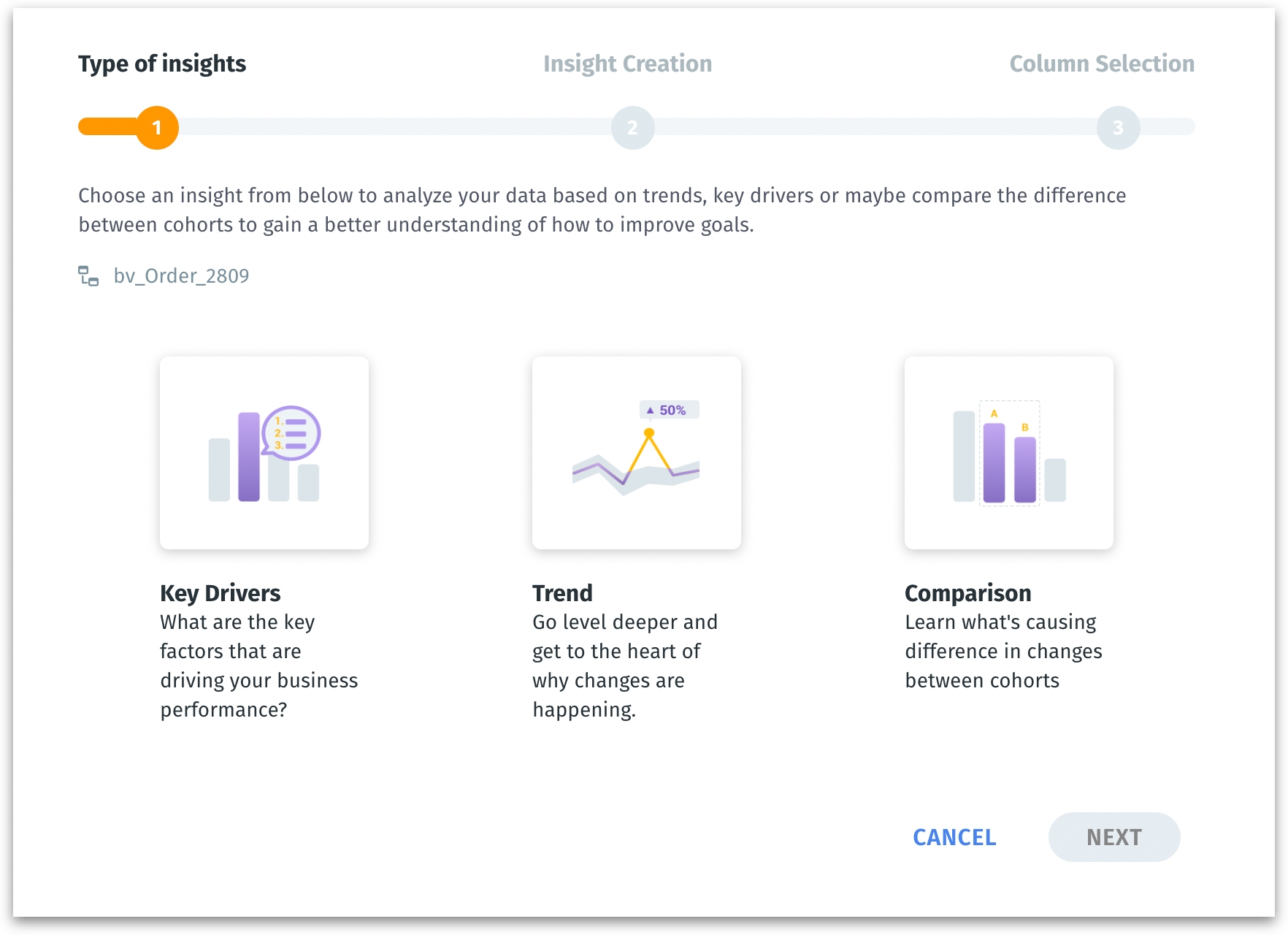Image resolution: width=1288 pixels, height=935 pixels.
Task: Click step 1 circle in progress bar
Action: tap(157, 128)
